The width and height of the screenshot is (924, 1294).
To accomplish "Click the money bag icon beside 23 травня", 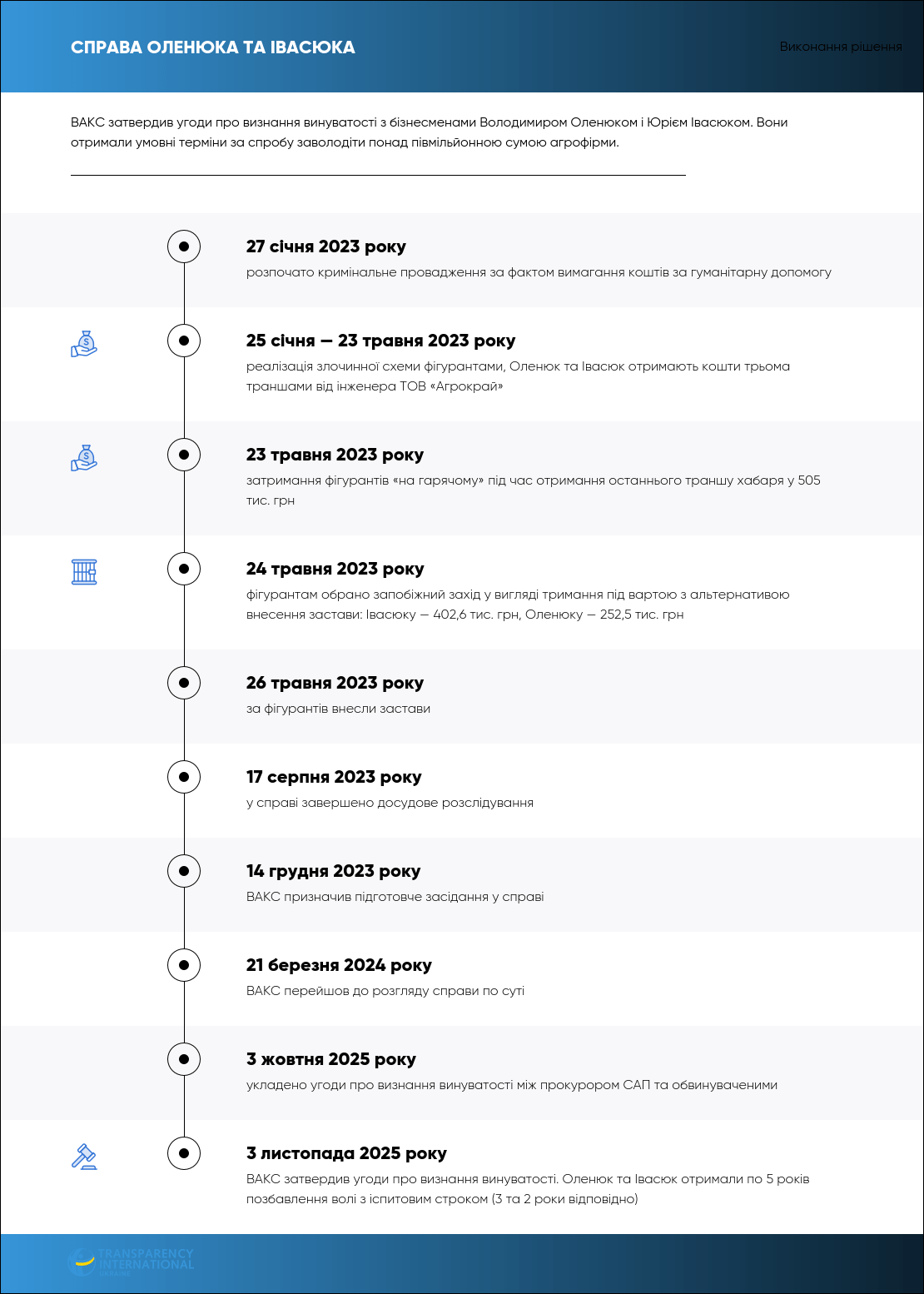I will point(84,458).
